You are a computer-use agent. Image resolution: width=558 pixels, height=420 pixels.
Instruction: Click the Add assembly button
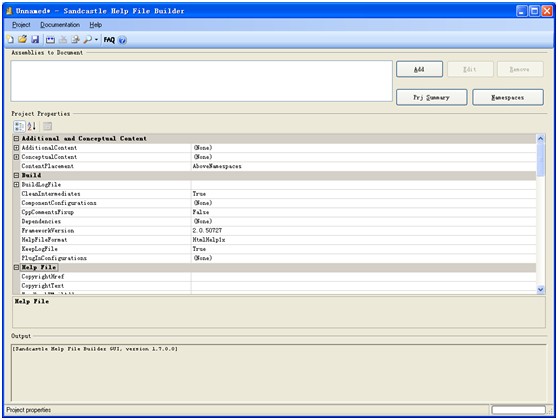click(x=419, y=69)
